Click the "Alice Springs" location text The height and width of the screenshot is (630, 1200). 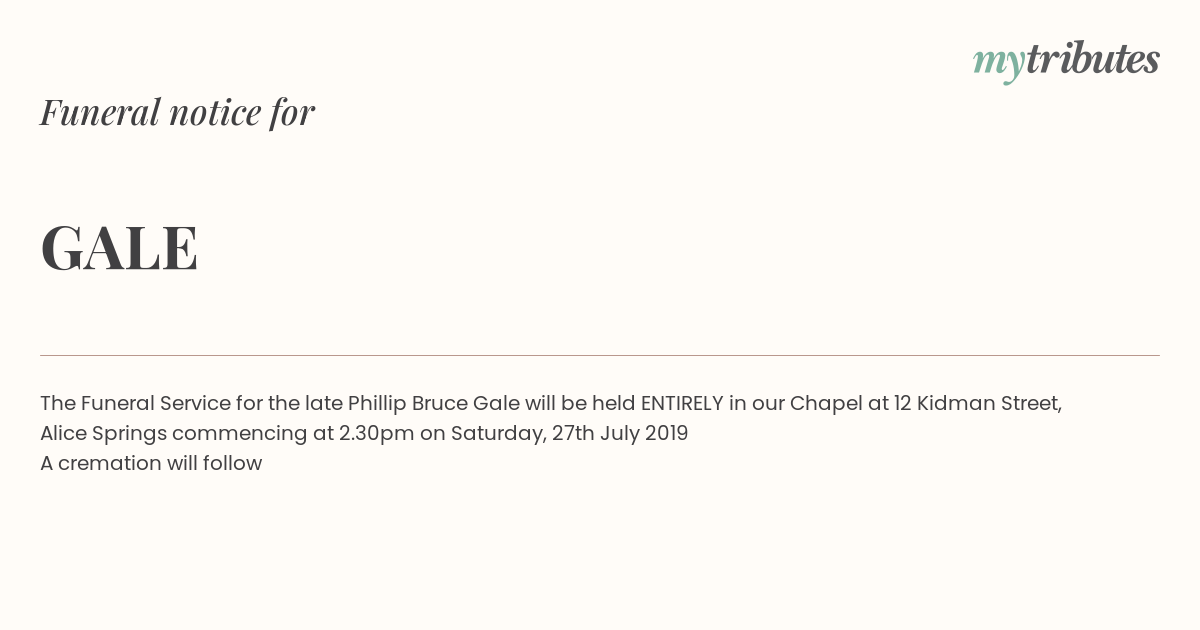103,434
